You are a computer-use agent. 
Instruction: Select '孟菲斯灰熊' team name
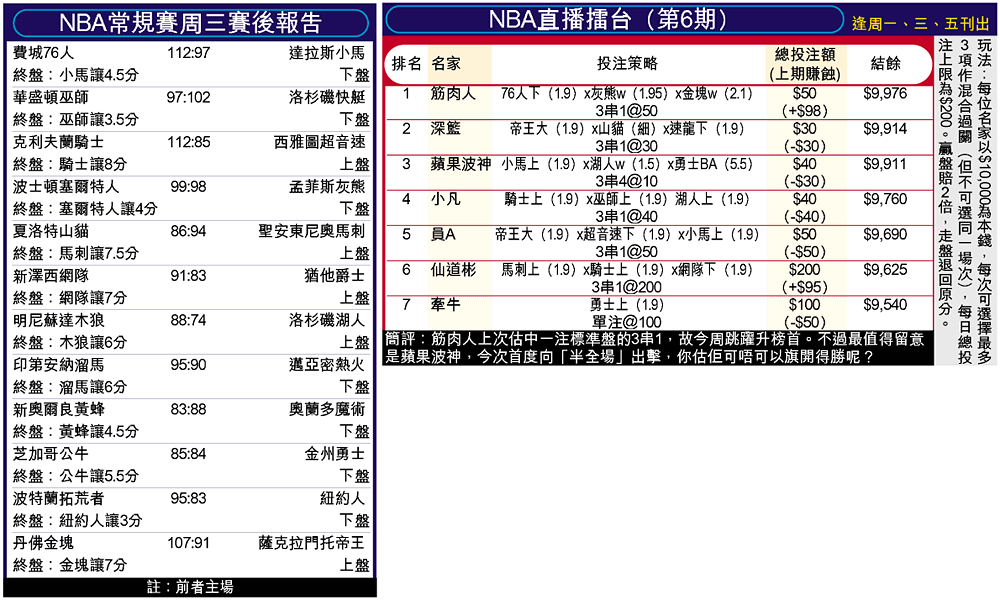point(327,186)
